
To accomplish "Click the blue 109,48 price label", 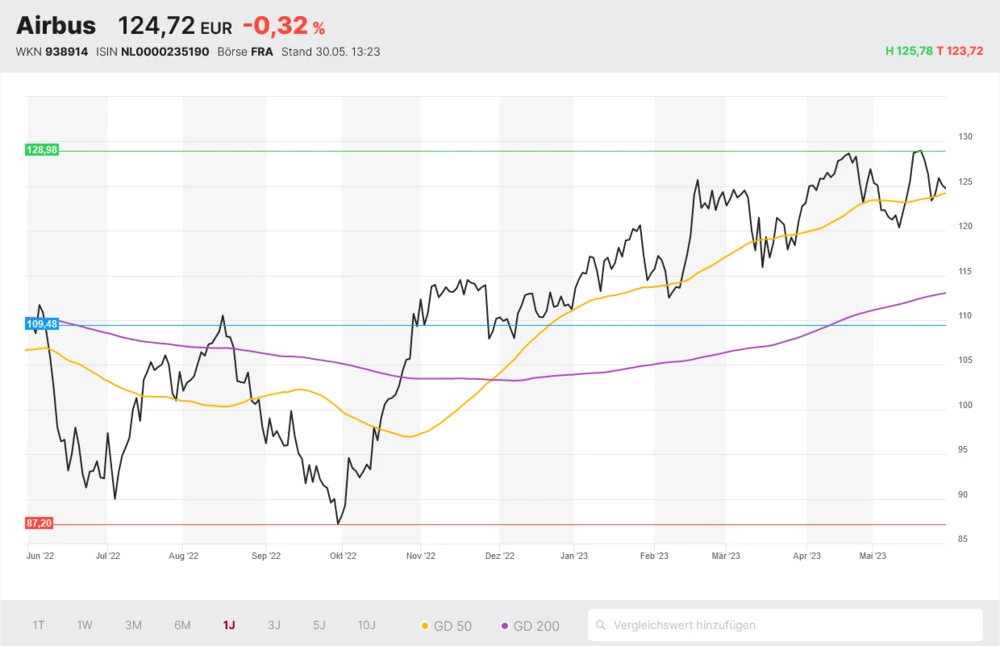I will click(42, 324).
